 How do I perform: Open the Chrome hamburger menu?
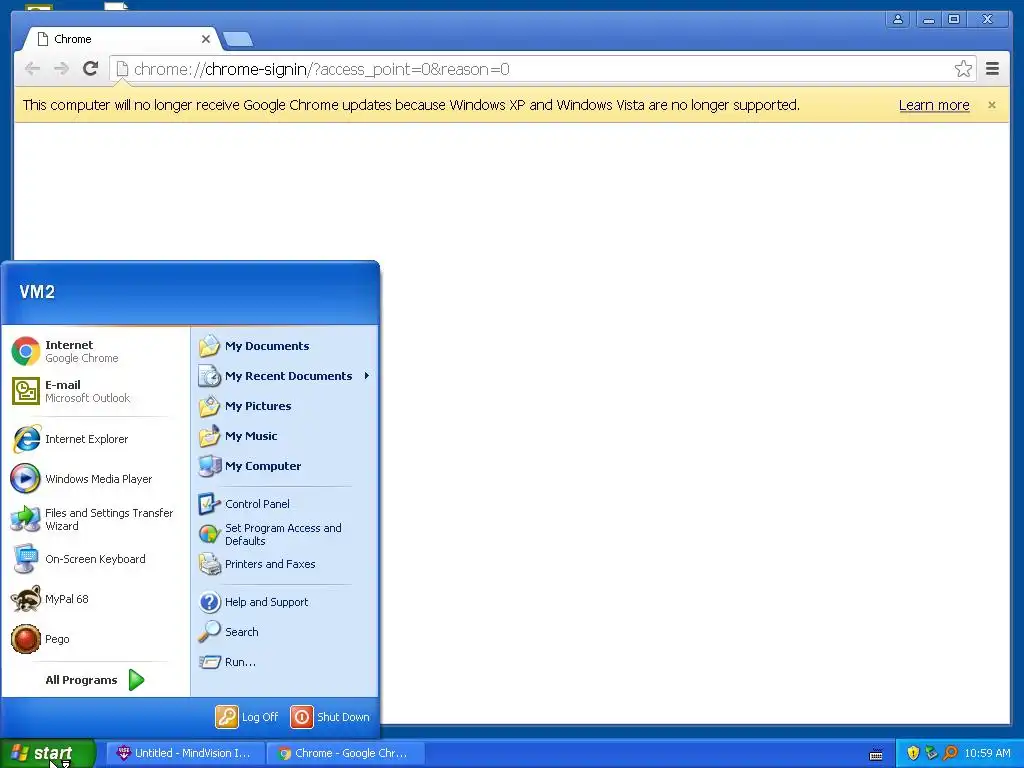pyautogui.click(x=992, y=69)
